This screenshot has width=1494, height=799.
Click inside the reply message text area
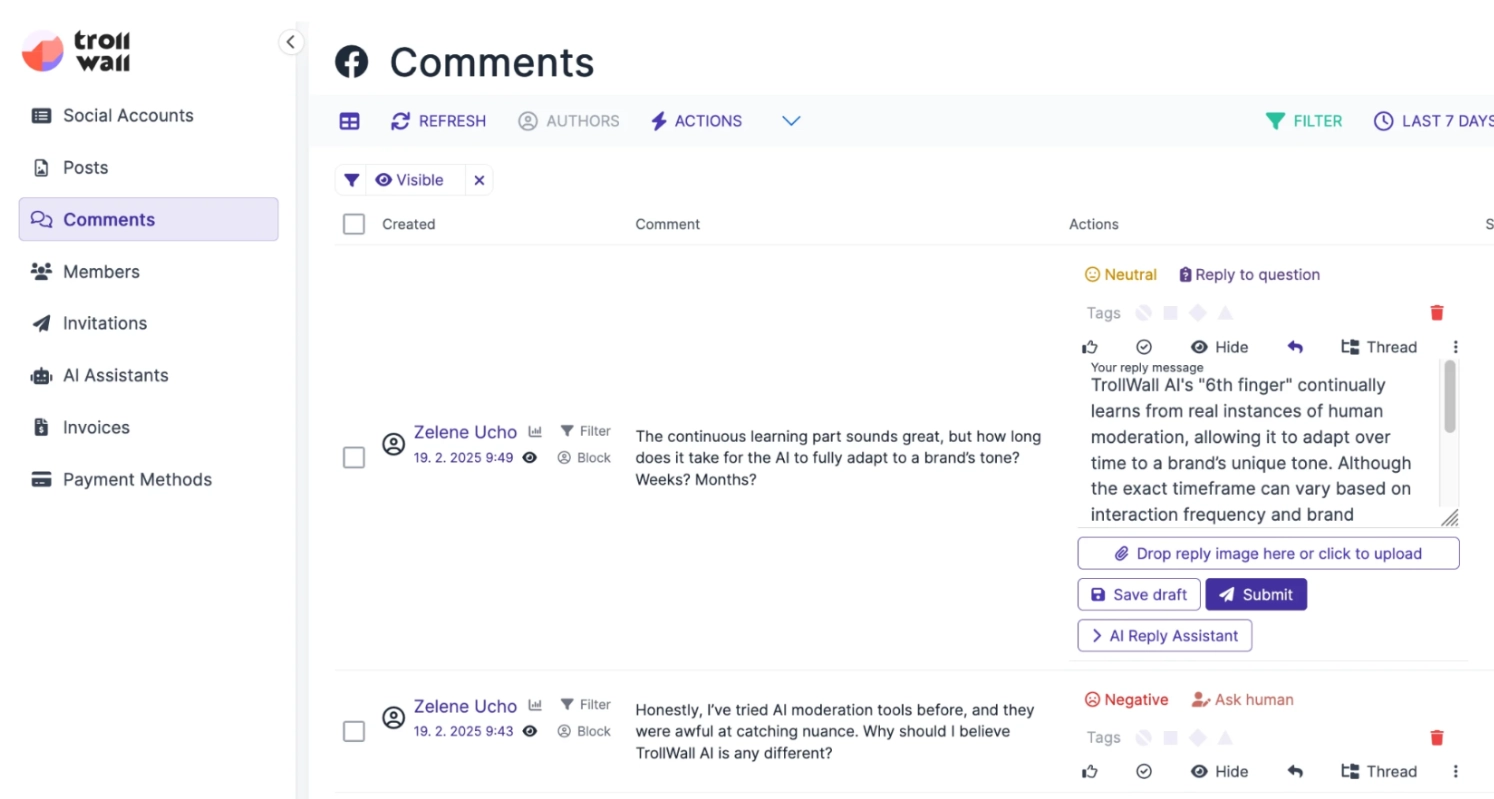(1260, 445)
